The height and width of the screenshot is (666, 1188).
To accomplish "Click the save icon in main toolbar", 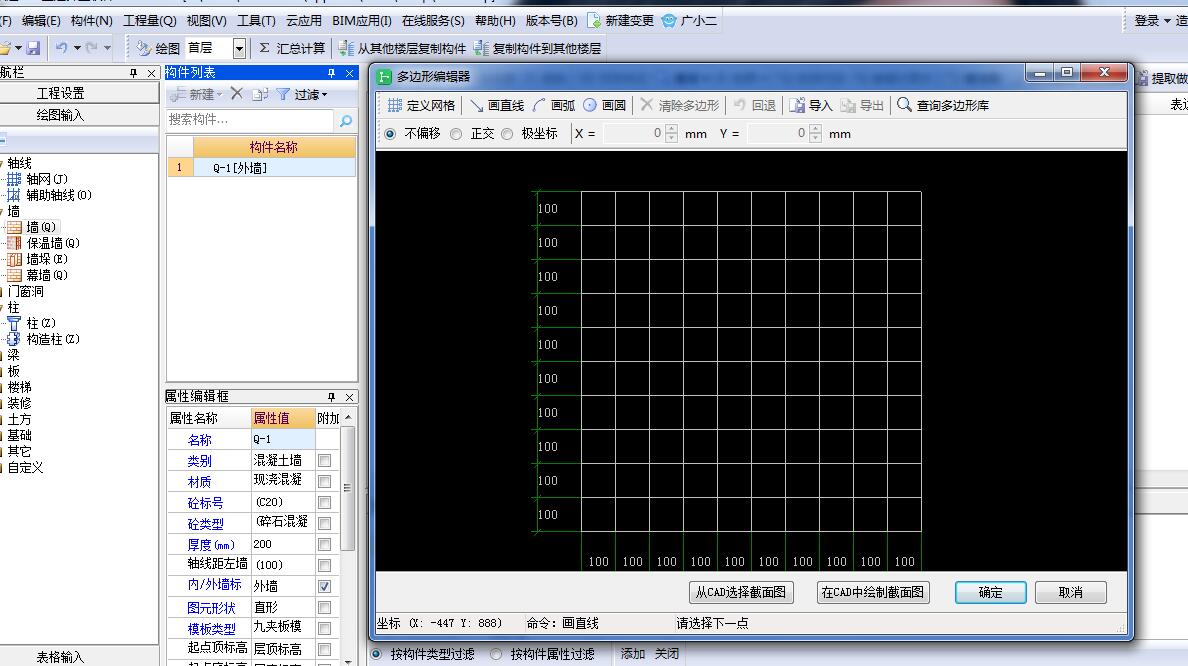I will point(33,48).
